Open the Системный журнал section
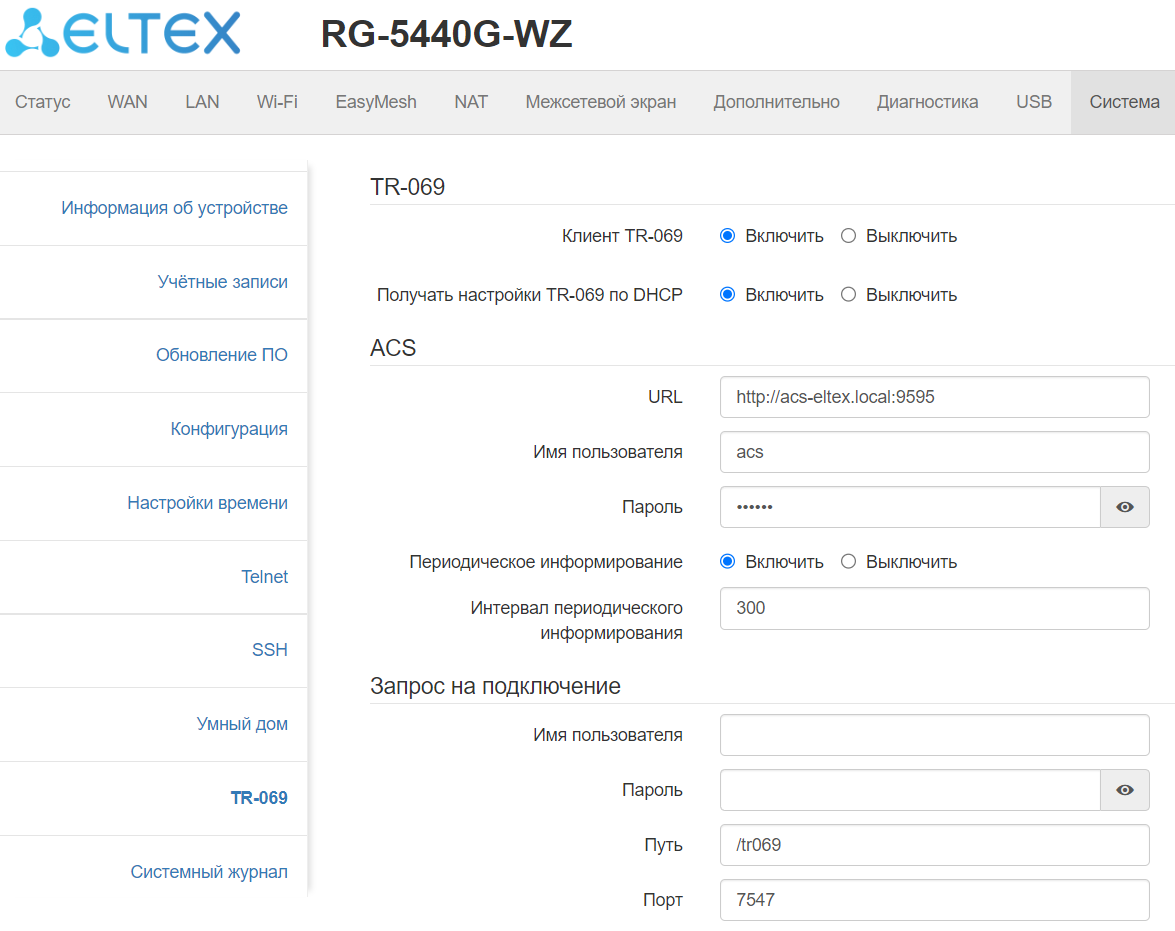This screenshot has width=1175, height=931. 209,872
